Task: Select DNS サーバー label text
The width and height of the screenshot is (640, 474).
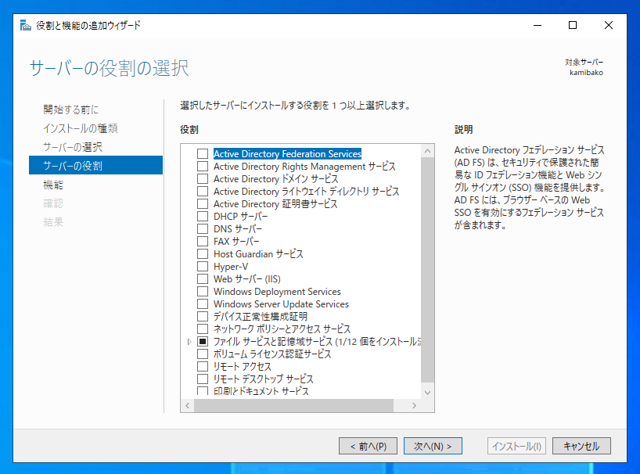Action: click(x=238, y=229)
